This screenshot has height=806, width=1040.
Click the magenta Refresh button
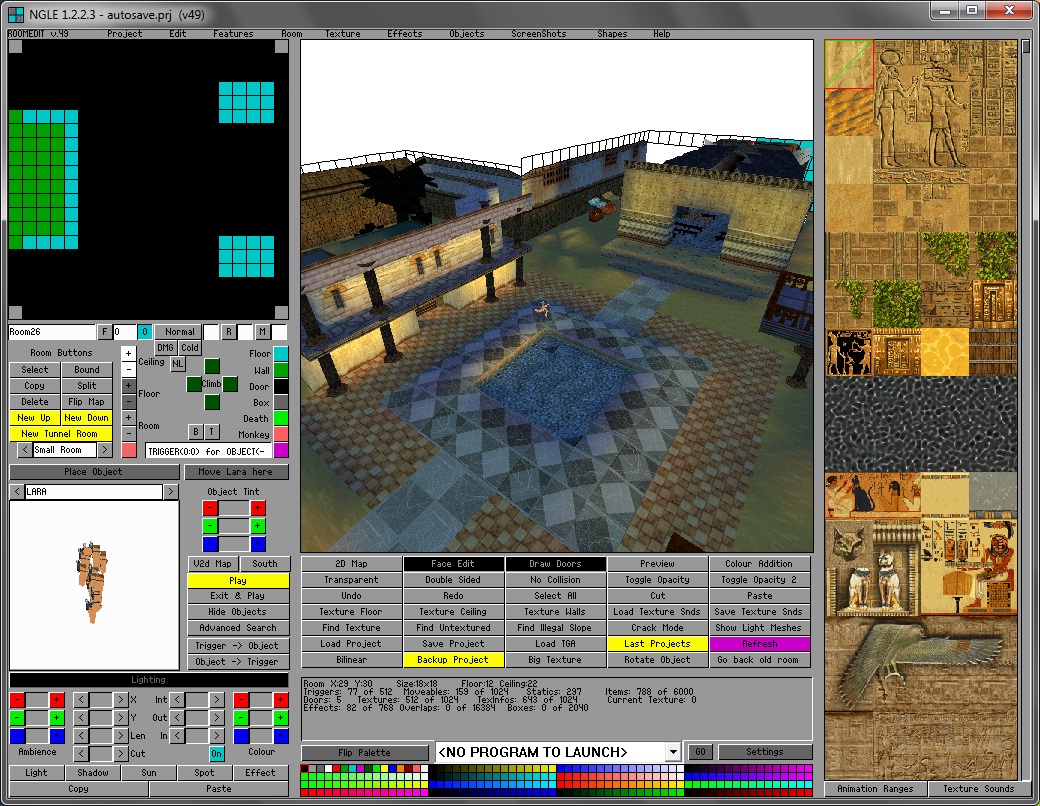coord(759,643)
